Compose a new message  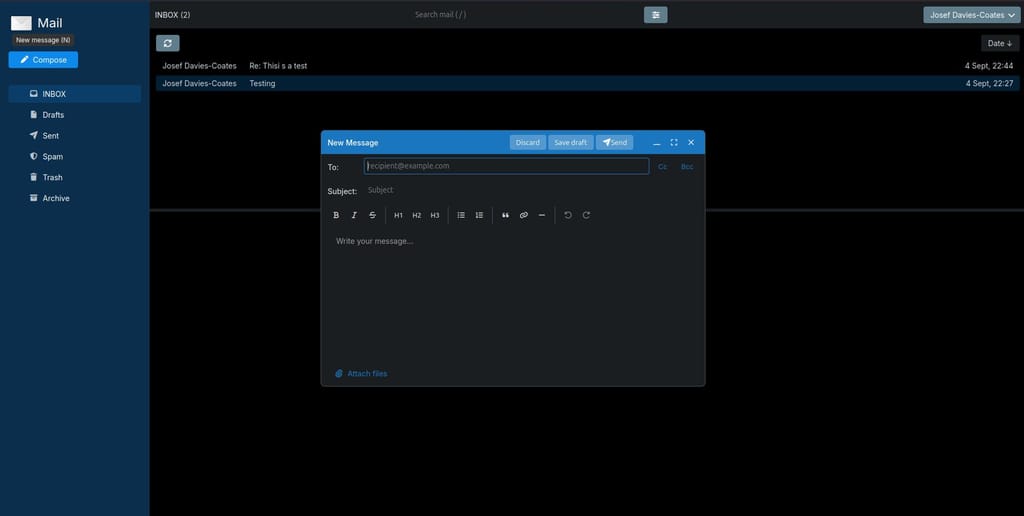[43, 60]
